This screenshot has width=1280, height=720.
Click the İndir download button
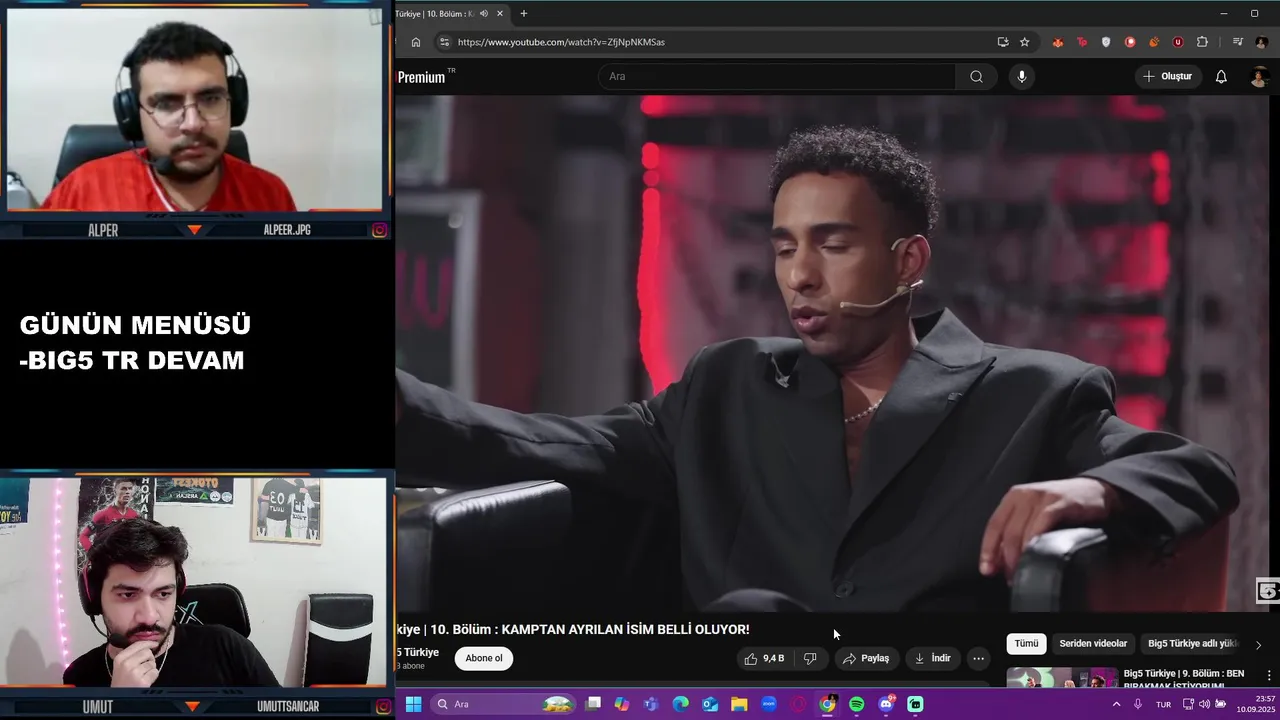pyautogui.click(x=932, y=658)
